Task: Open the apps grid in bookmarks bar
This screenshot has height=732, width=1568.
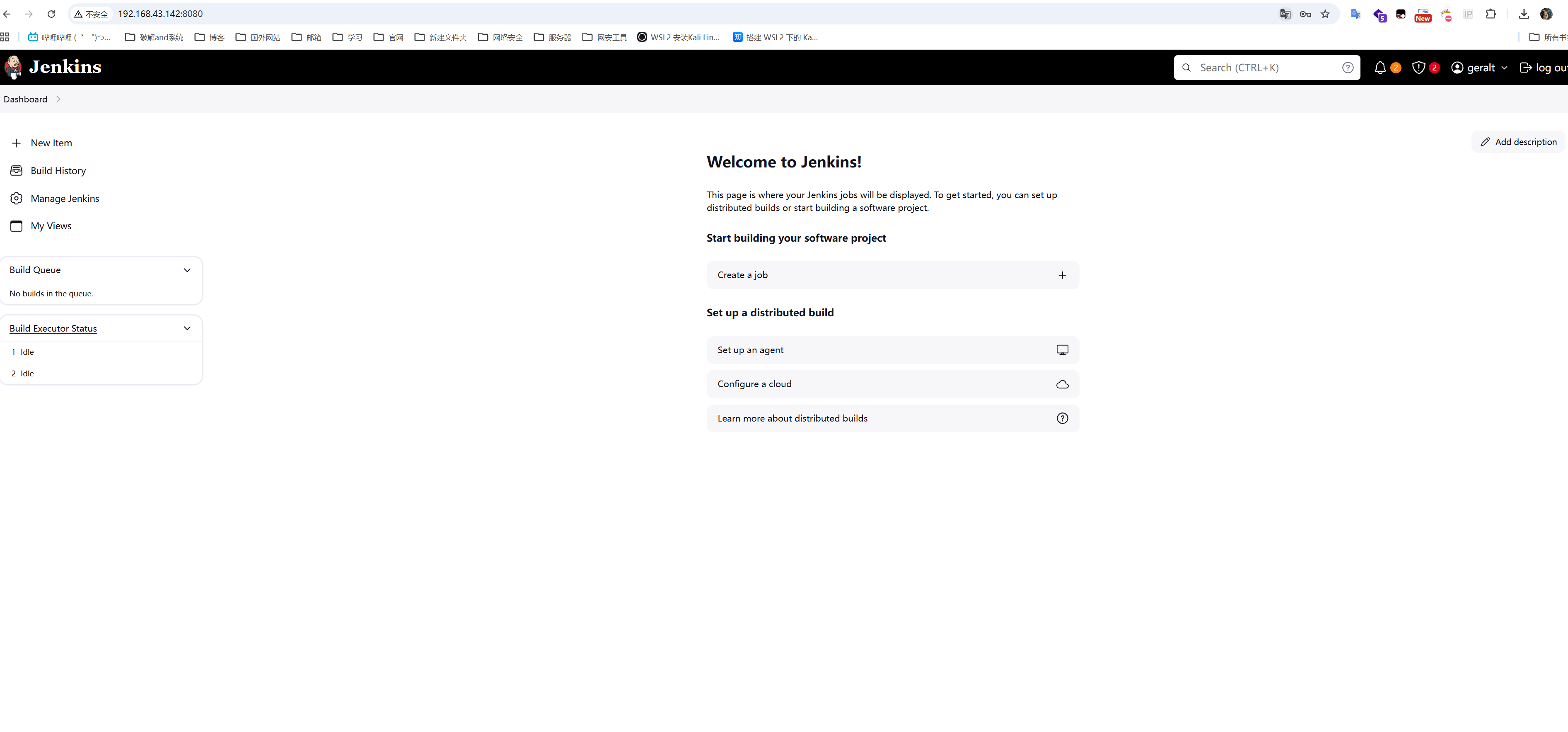Action: click(5, 37)
